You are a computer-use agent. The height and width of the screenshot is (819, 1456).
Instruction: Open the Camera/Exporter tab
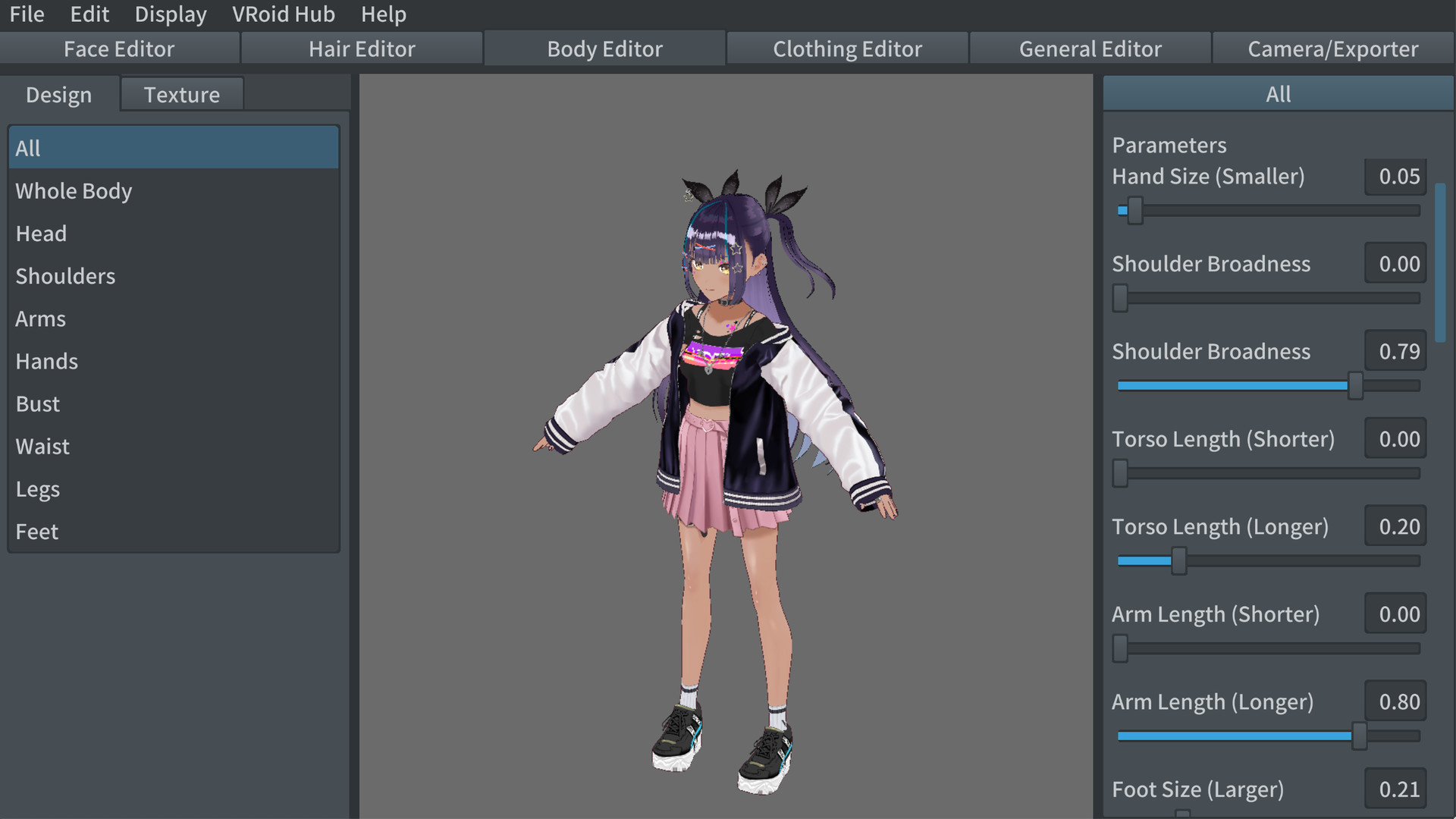pos(1333,48)
